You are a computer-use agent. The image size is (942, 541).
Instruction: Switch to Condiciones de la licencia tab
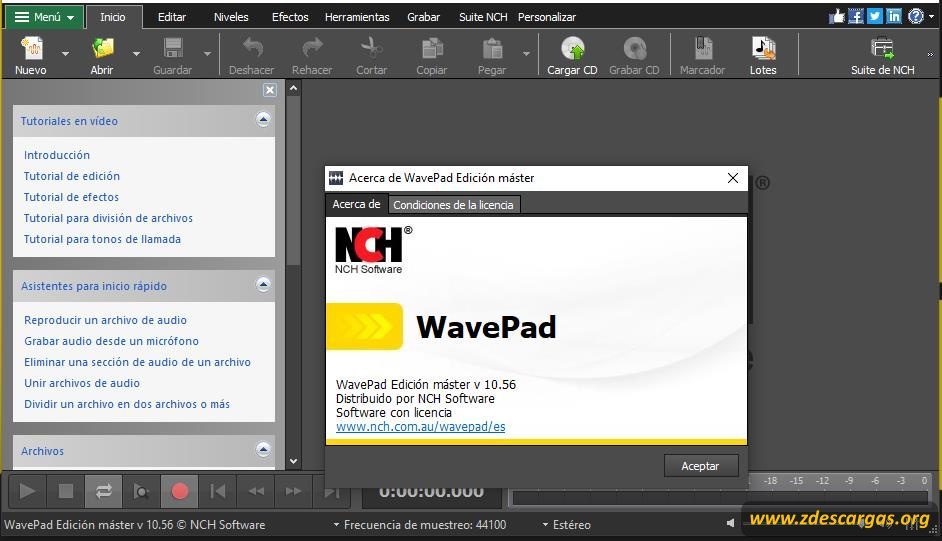[454, 205]
